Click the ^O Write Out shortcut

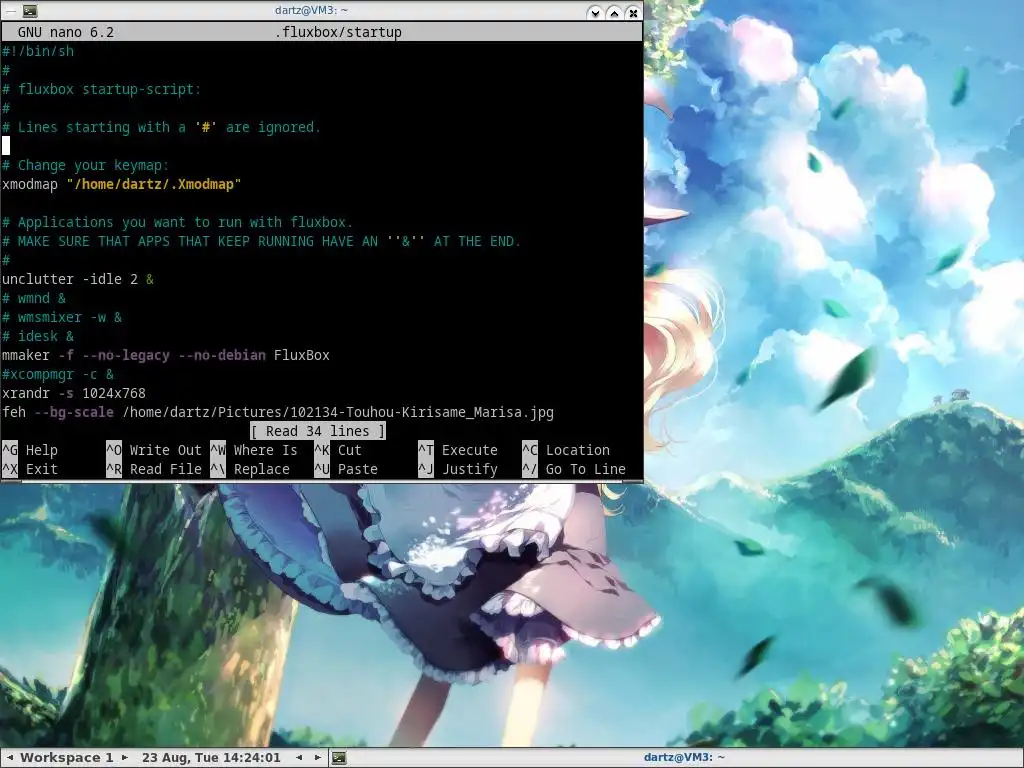(154, 450)
